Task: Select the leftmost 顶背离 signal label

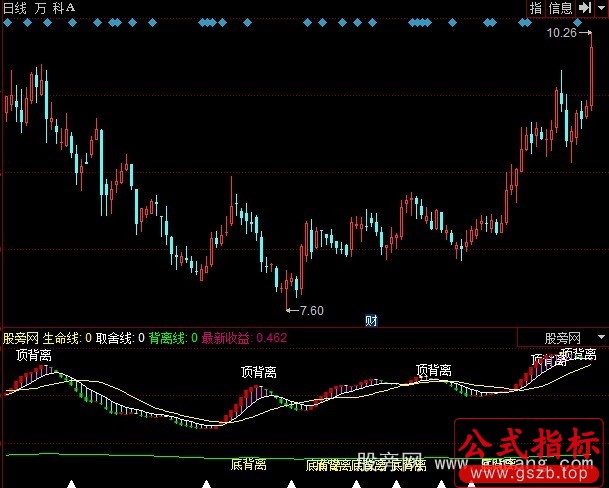Action: coord(35,355)
